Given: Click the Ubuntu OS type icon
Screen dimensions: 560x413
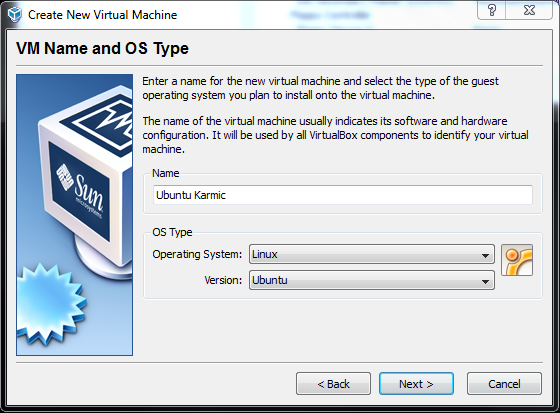Looking at the screenshot, I should pos(517,260).
